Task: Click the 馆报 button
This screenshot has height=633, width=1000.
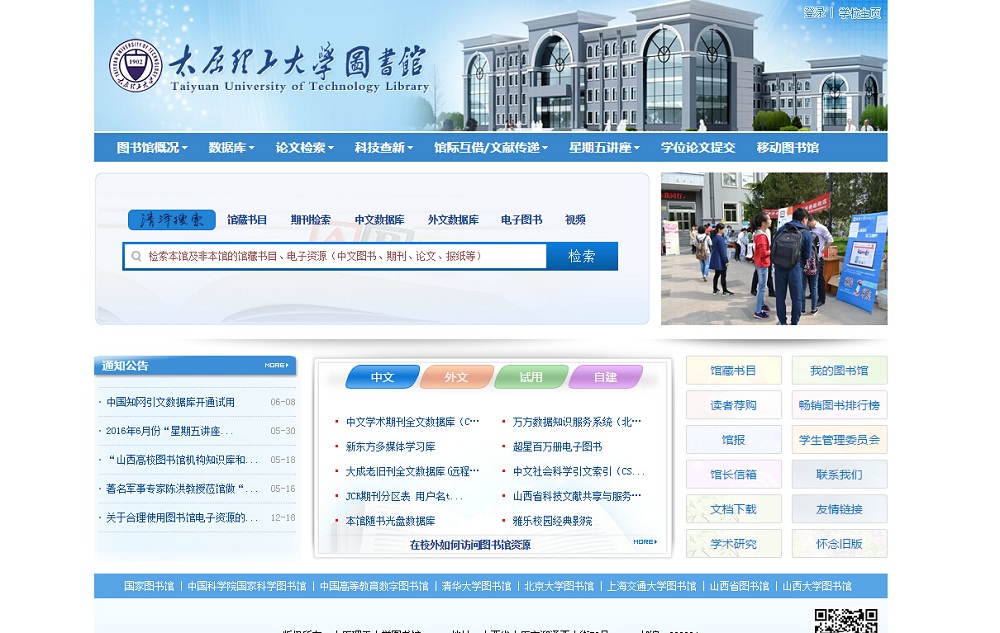Action: point(733,440)
